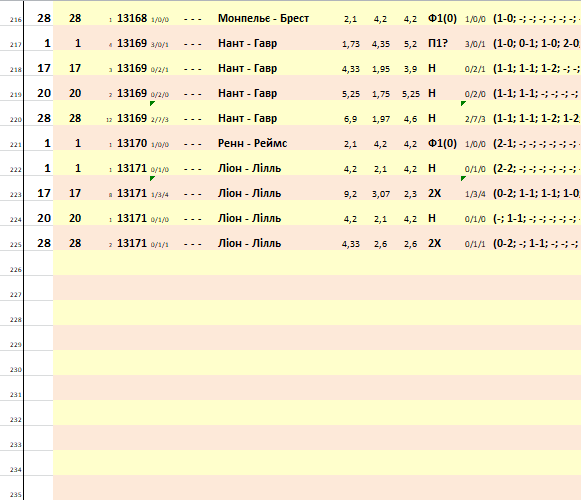Click the odds value 3,07
This screenshot has height=500, width=581.
pyautogui.click(x=381, y=194)
